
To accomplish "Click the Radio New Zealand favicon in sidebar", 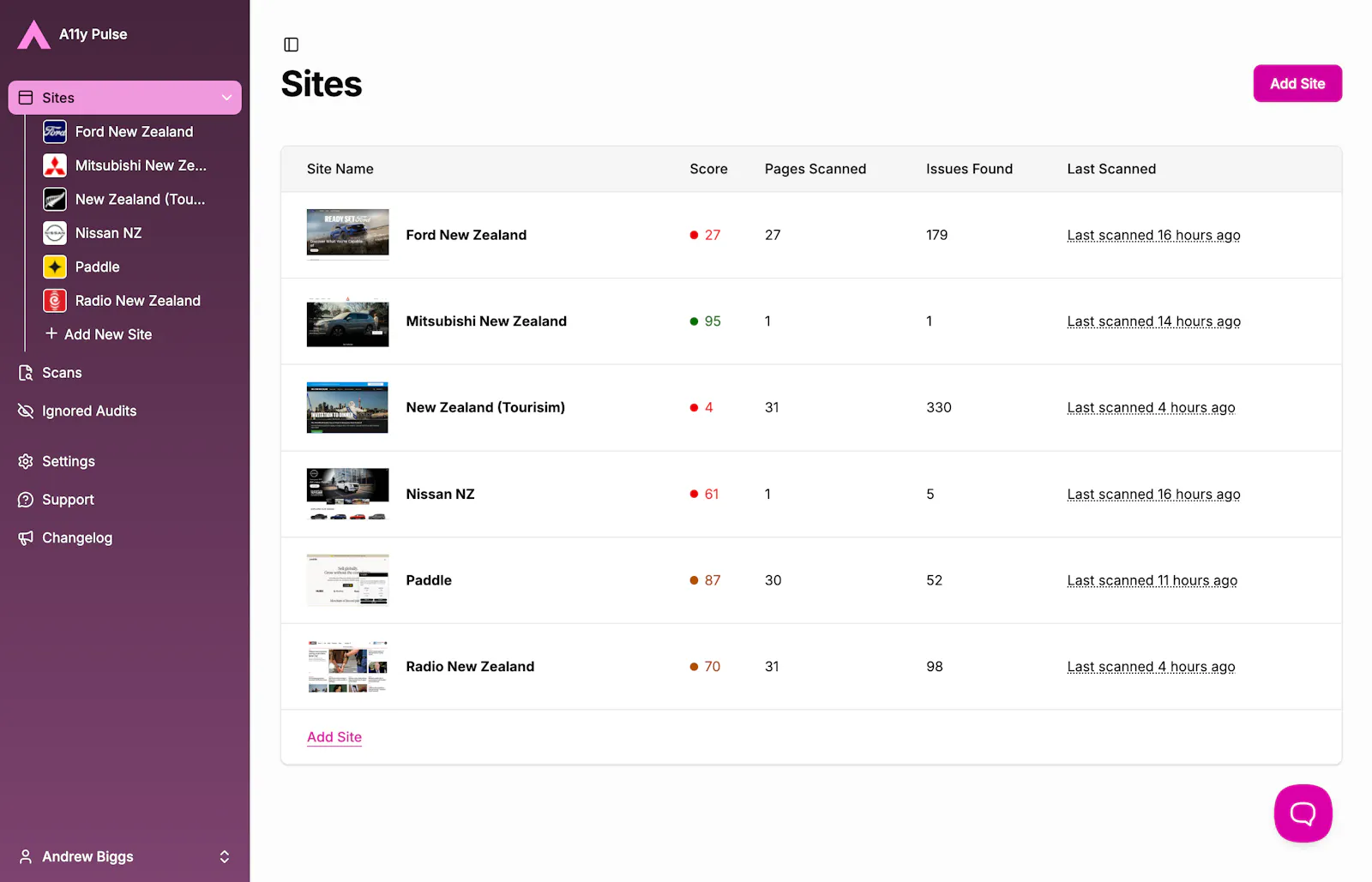I will 55,301.
